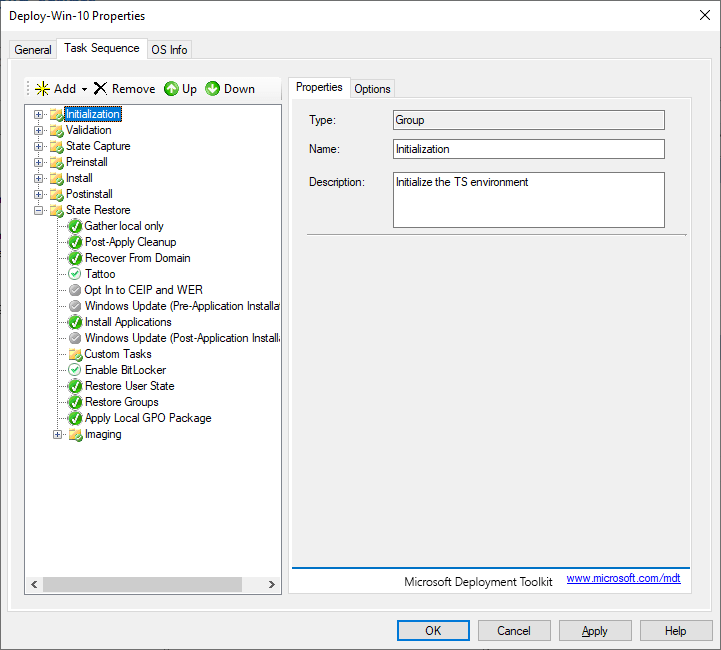Click the green checkmark beside Install Applications
The width and height of the screenshot is (721, 650).
[x=75, y=322]
